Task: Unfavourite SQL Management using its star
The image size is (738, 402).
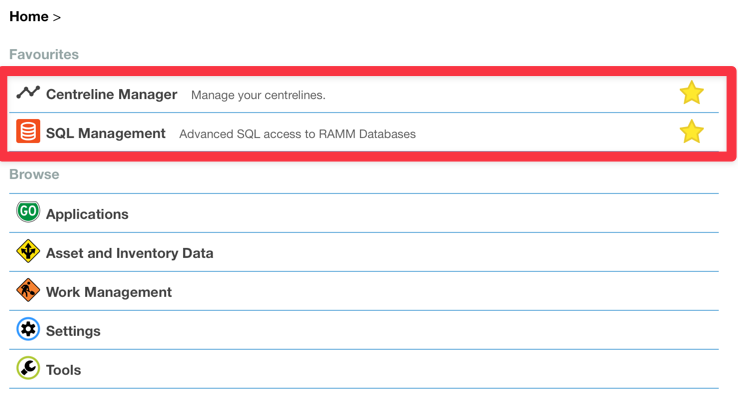Action: pos(691,132)
